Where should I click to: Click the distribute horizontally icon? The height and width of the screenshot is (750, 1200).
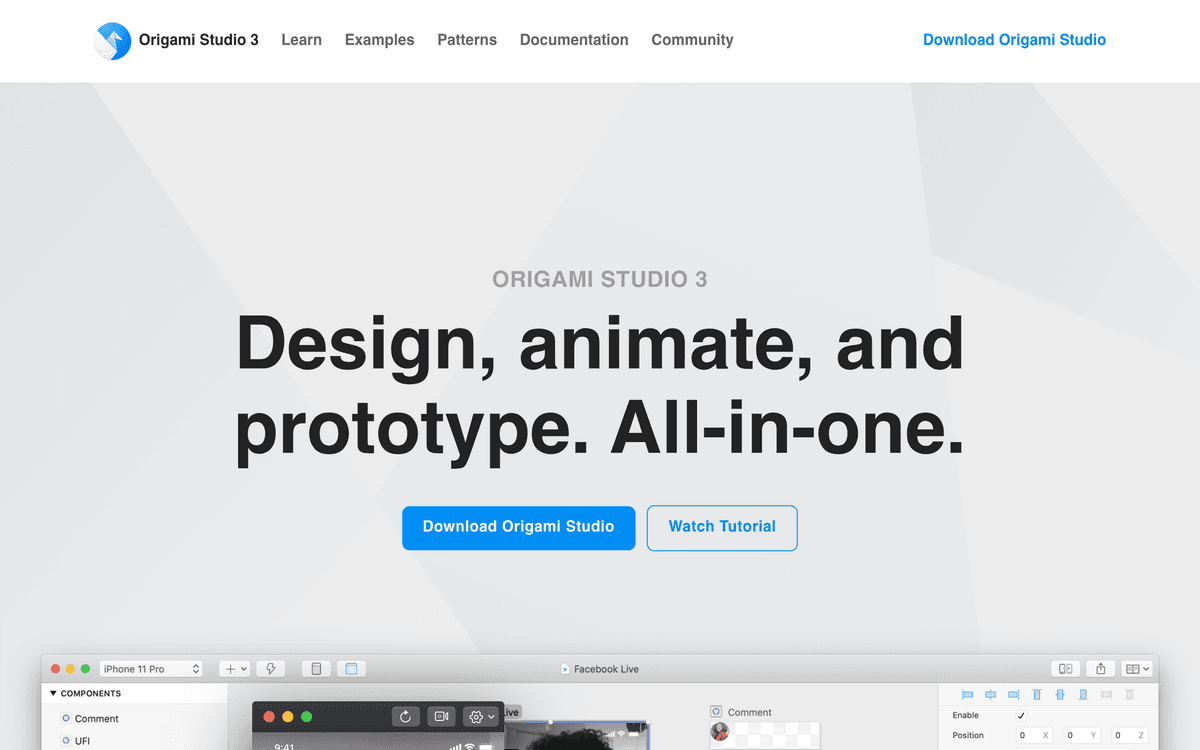(x=1106, y=694)
